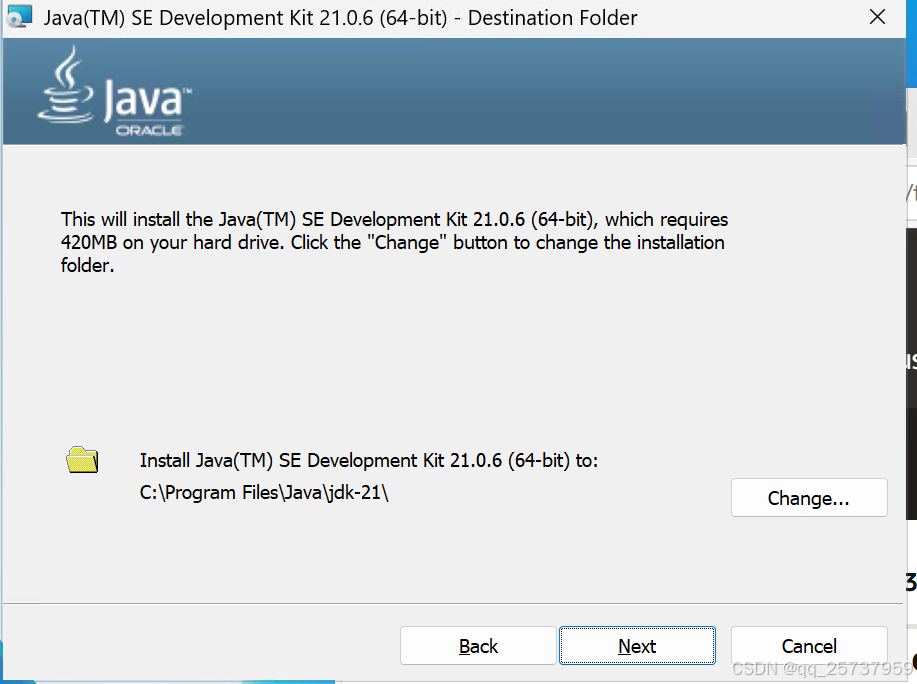Select the path text C:\Program Files\Java\jdk-21\
Screen dimensions: 917x684
click(x=264, y=493)
